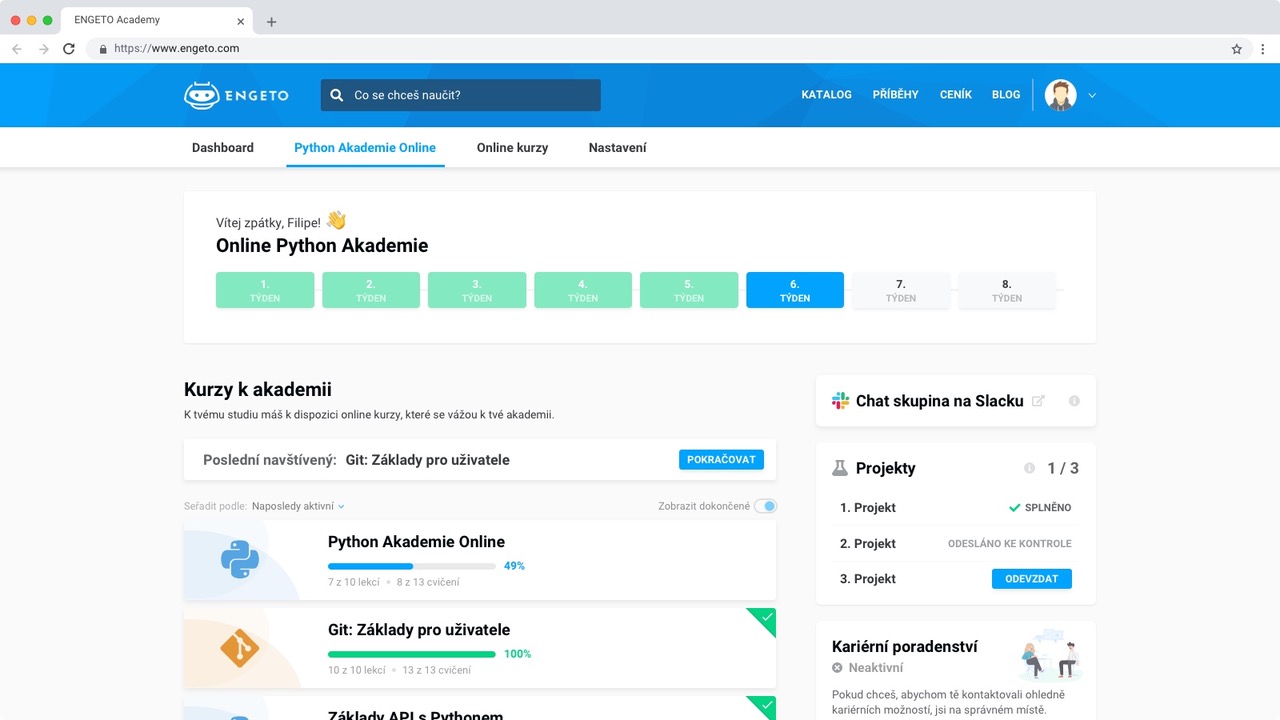Select week 8. TÝDEN step
The height and width of the screenshot is (720, 1280).
point(1007,290)
